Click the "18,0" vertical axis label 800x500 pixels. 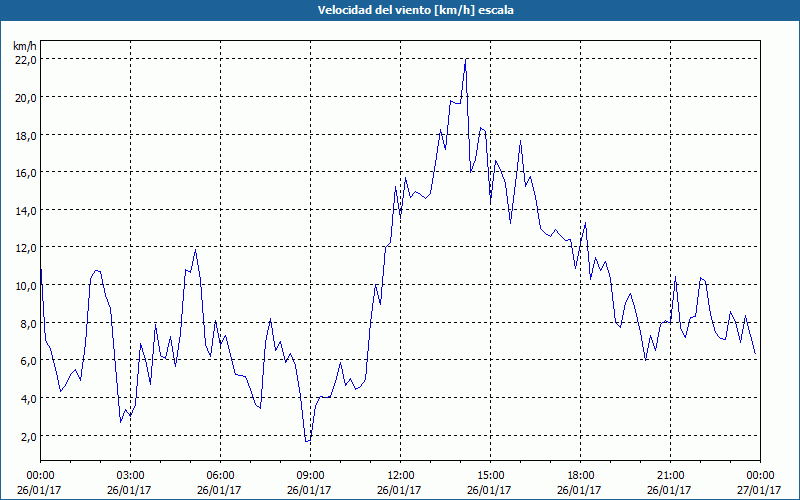click(x=27, y=135)
